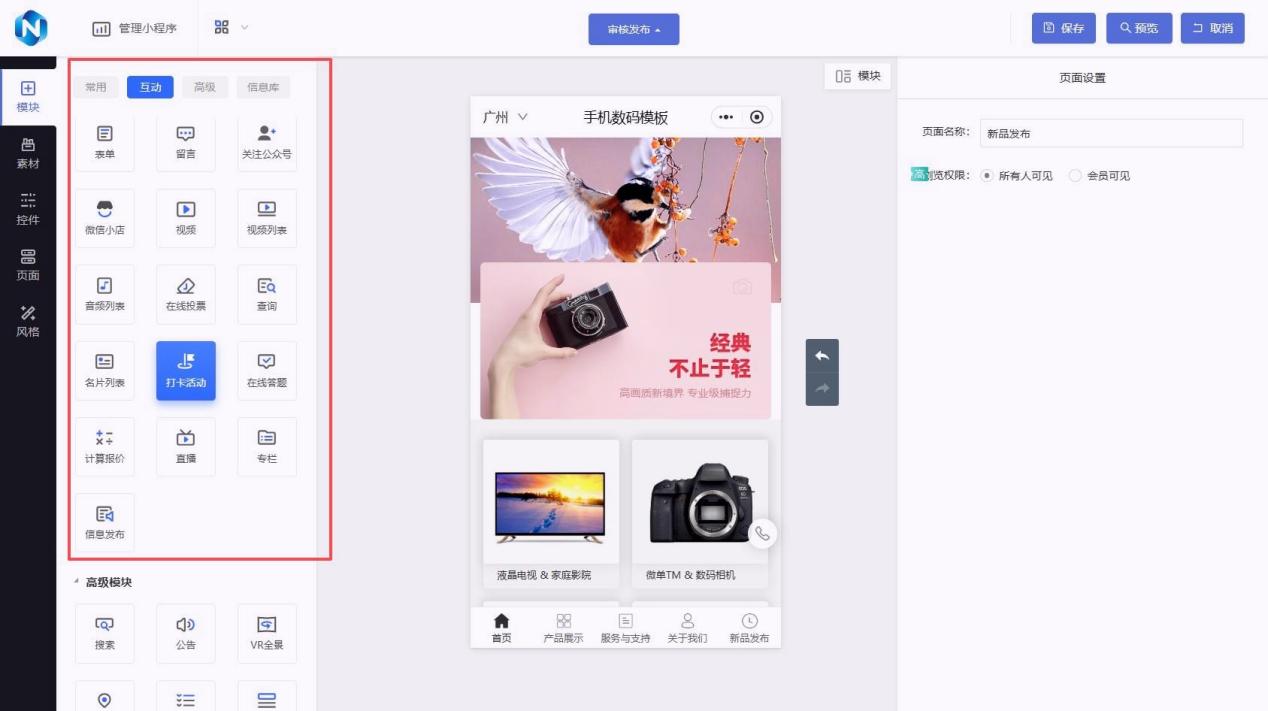Screen dimensions: 1268x711
Task: Select the 微信小店 module icon
Action: pos(104,218)
